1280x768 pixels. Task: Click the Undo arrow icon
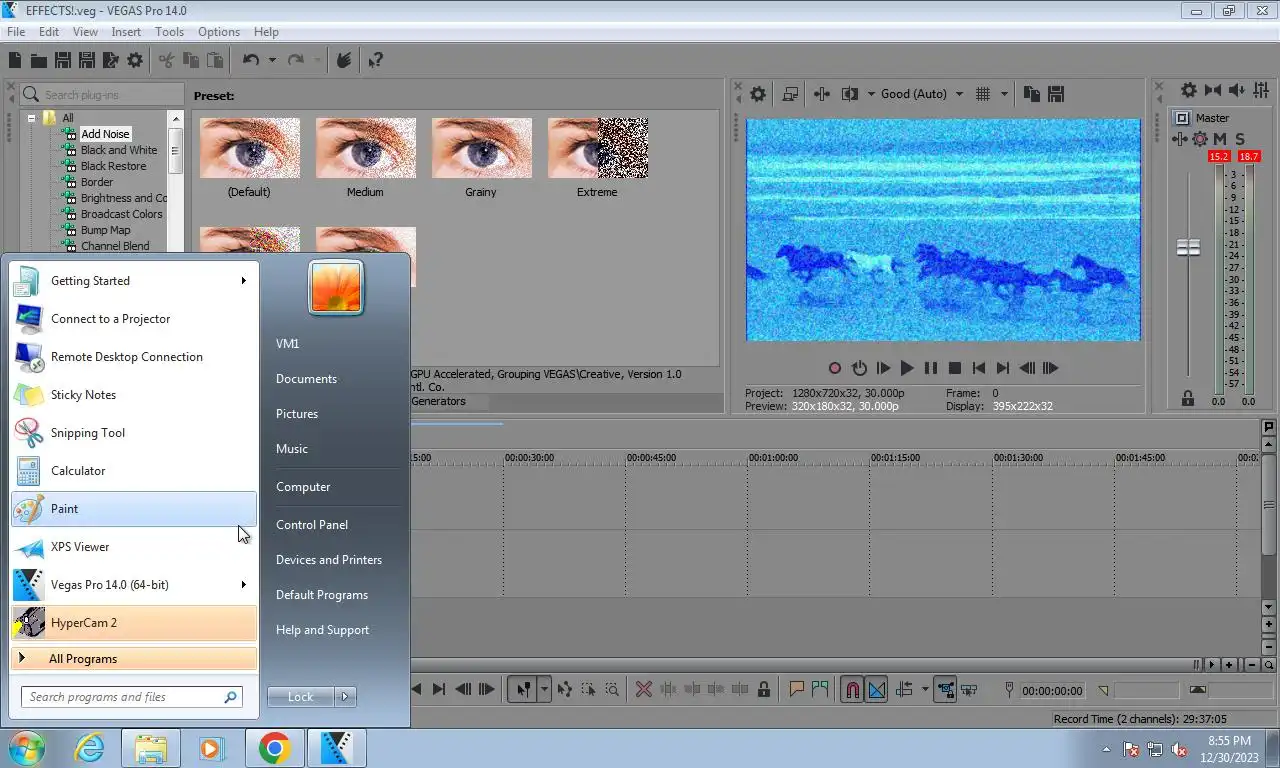[x=251, y=61]
